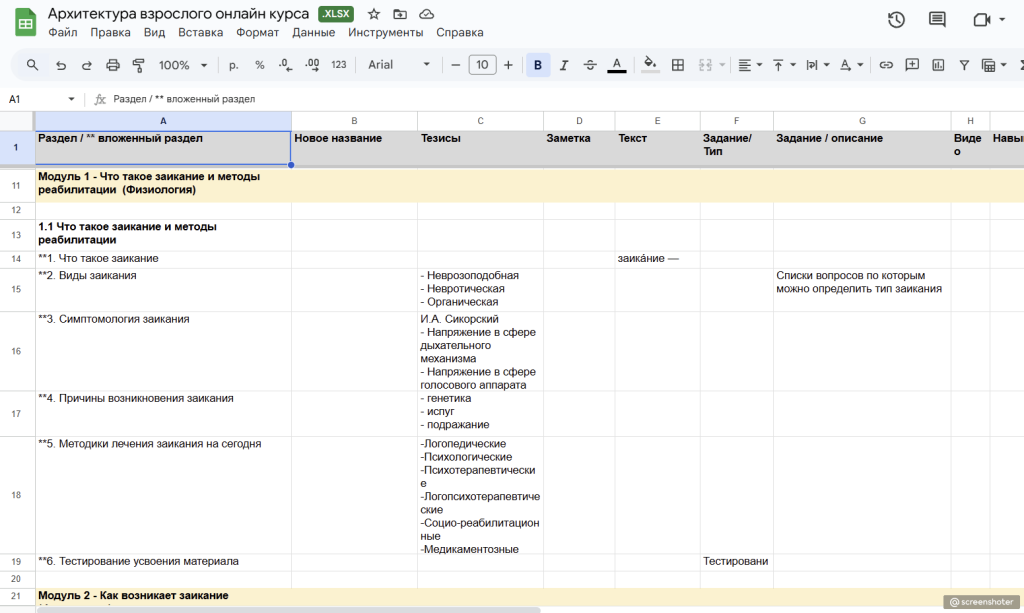Click the Format as percent button

[x=260, y=65]
